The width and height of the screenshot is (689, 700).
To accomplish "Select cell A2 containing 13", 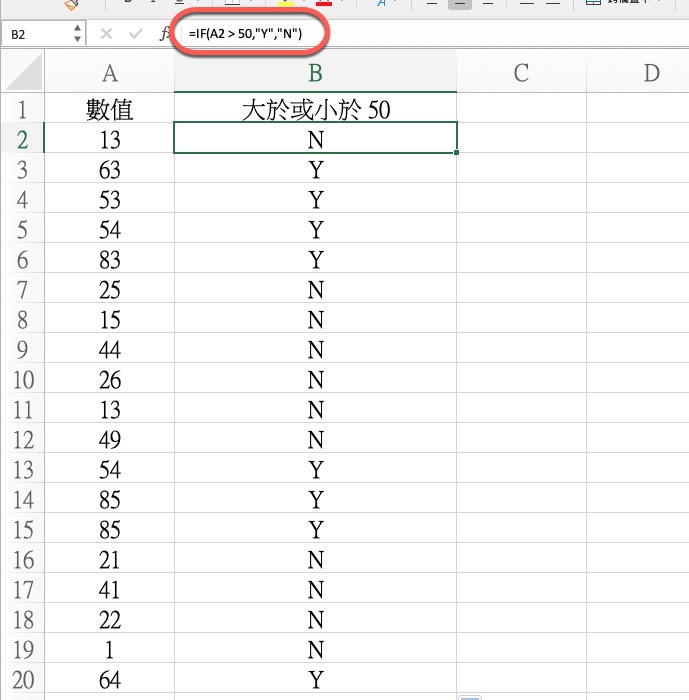I will (109, 139).
